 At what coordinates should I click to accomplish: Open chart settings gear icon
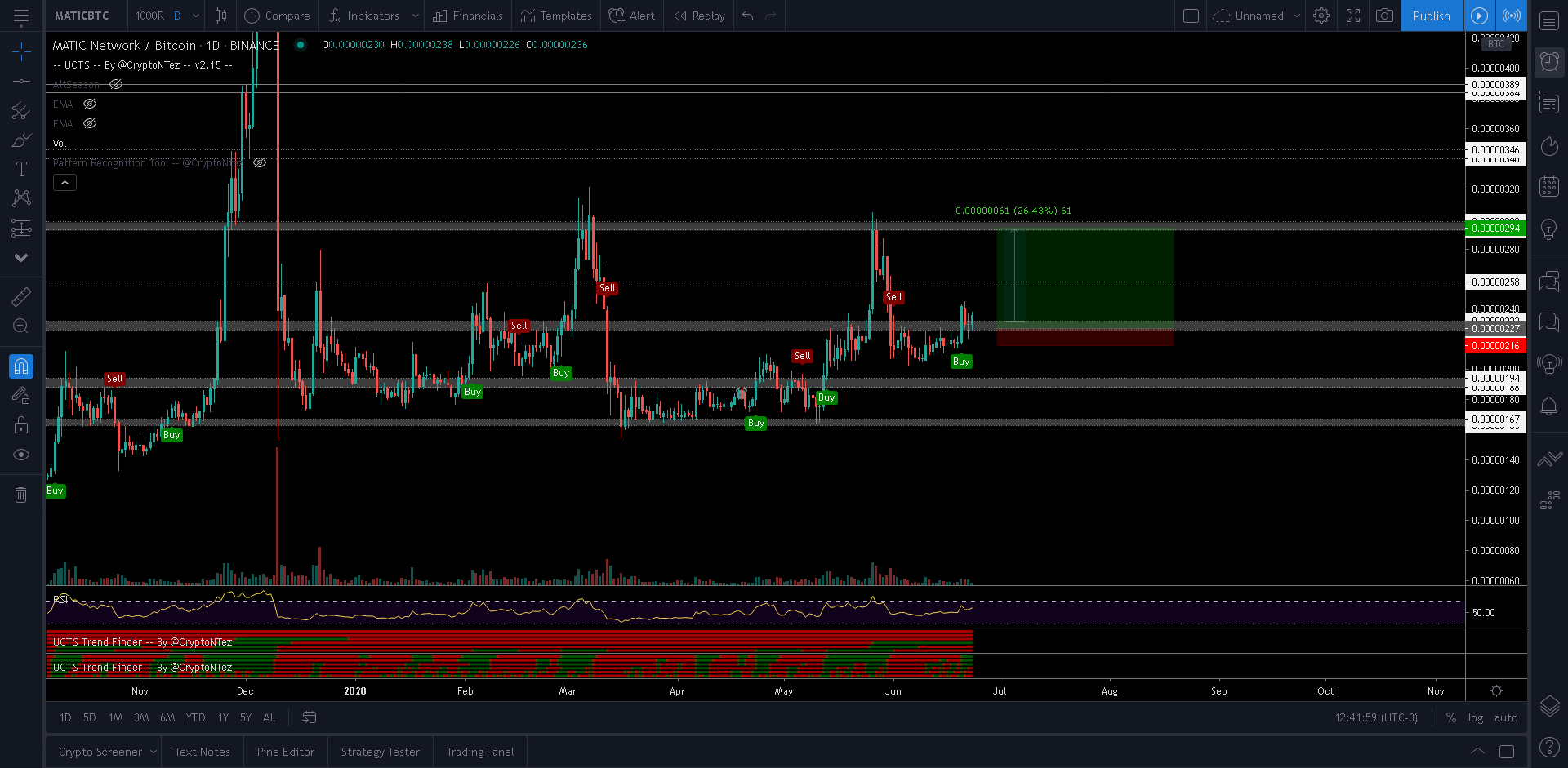point(1321,16)
